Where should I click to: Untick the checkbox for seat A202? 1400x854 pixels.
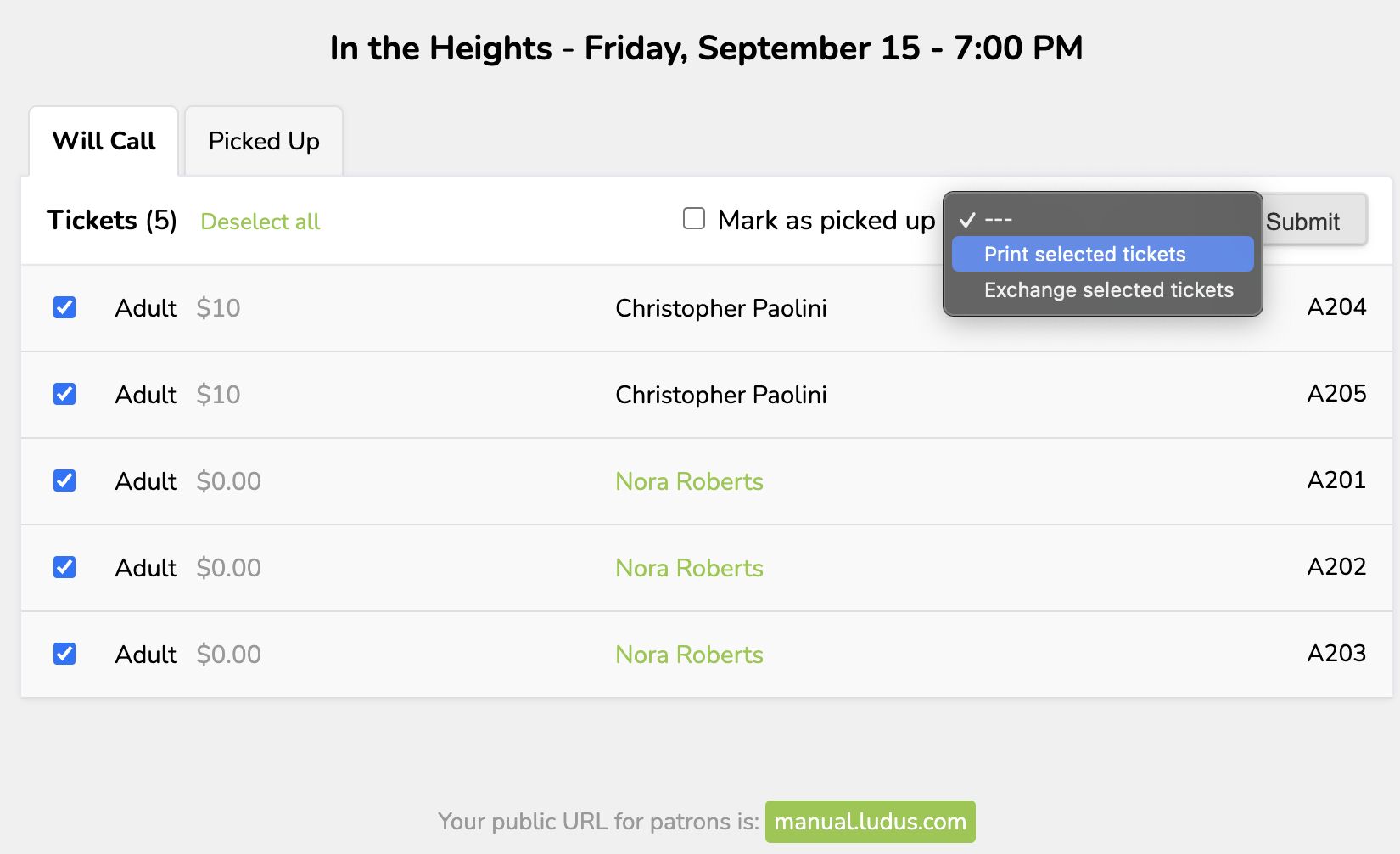(x=64, y=567)
